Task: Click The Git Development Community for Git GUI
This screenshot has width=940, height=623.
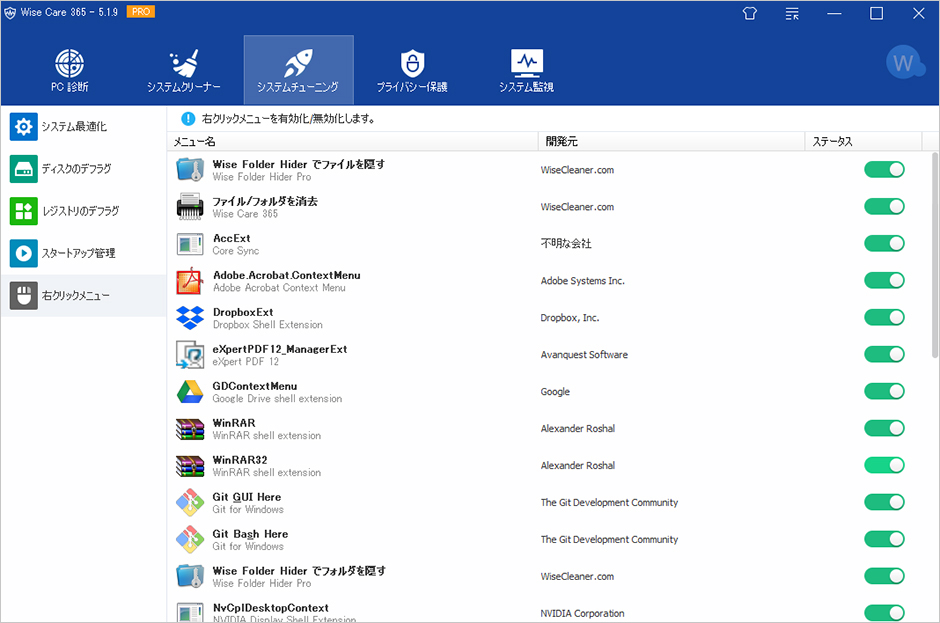Action: (x=609, y=502)
